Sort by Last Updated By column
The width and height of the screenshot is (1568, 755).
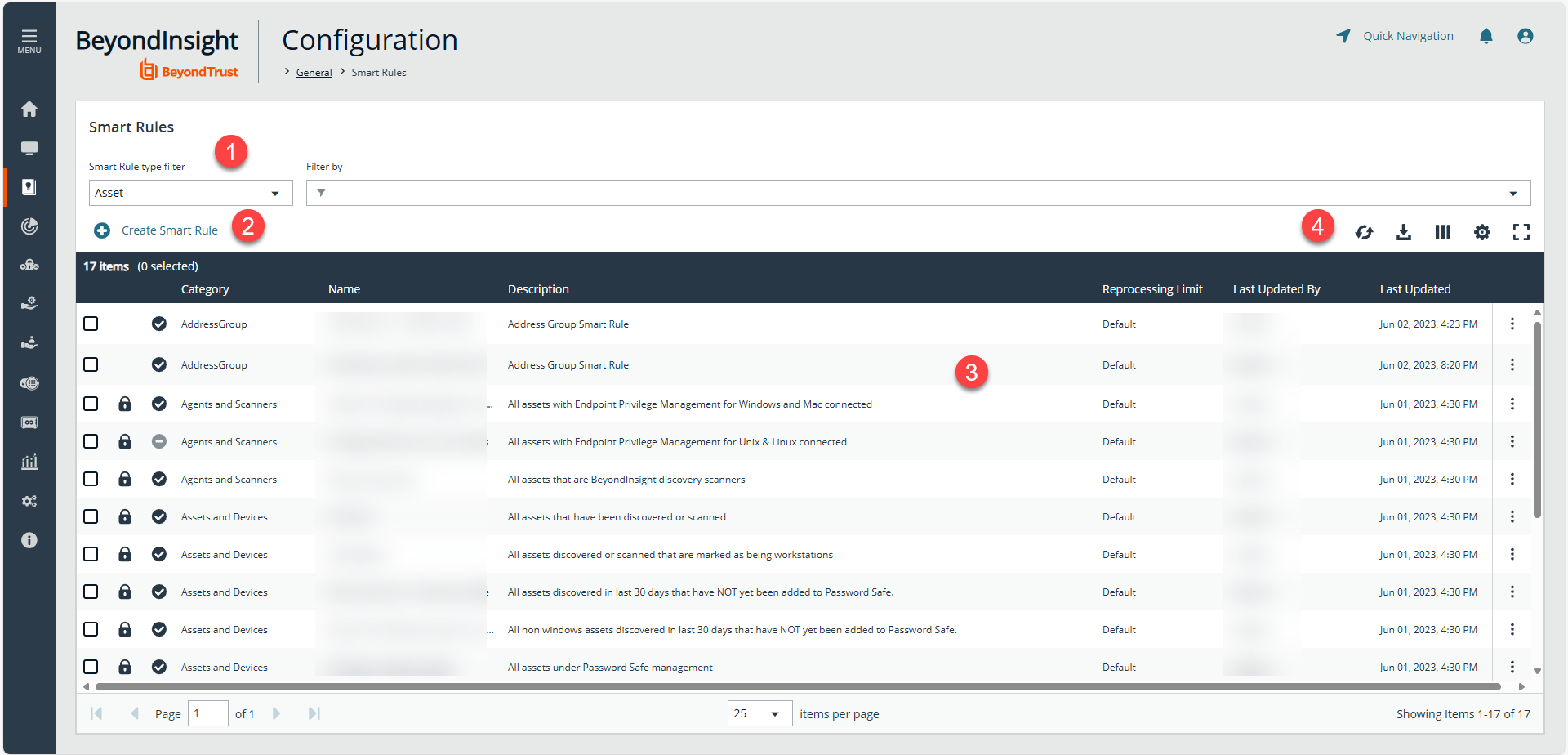1276,289
